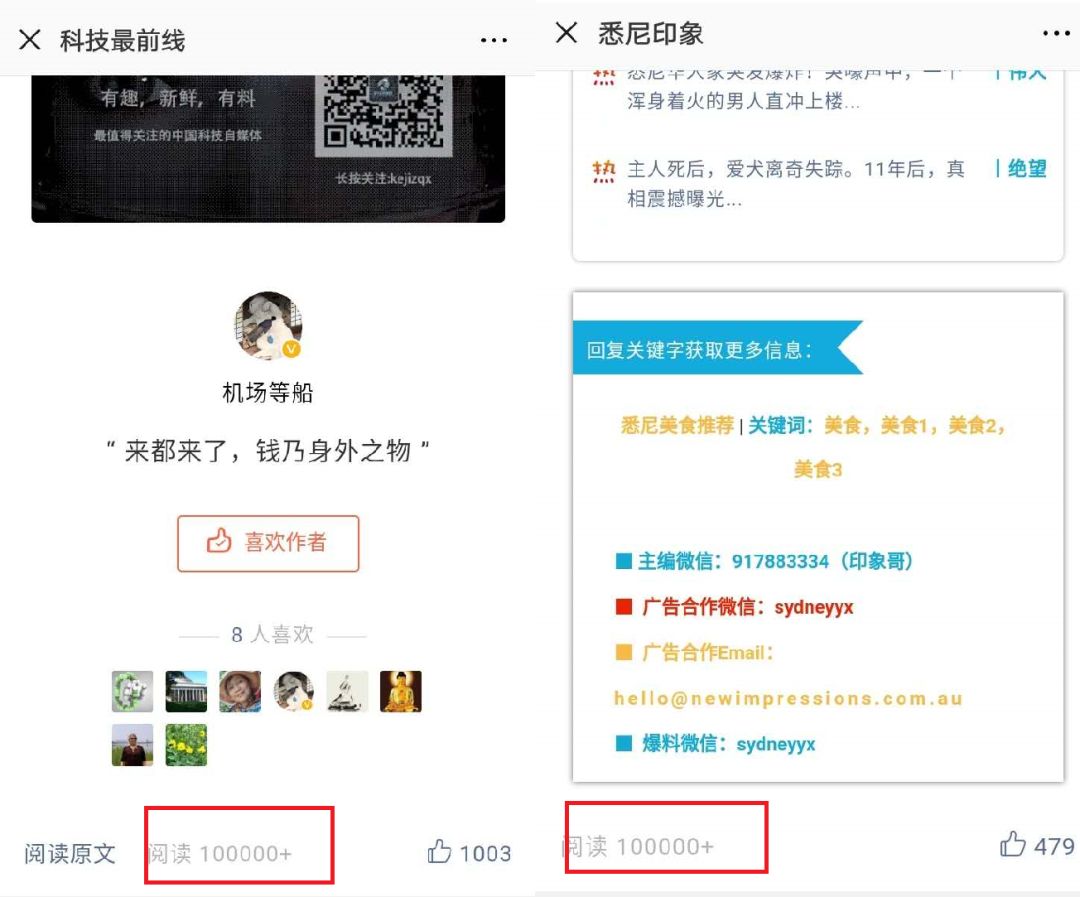The image size is (1080, 897).
Task: Tap 回复关键字获取更多信息 banner
Action: (x=717, y=349)
